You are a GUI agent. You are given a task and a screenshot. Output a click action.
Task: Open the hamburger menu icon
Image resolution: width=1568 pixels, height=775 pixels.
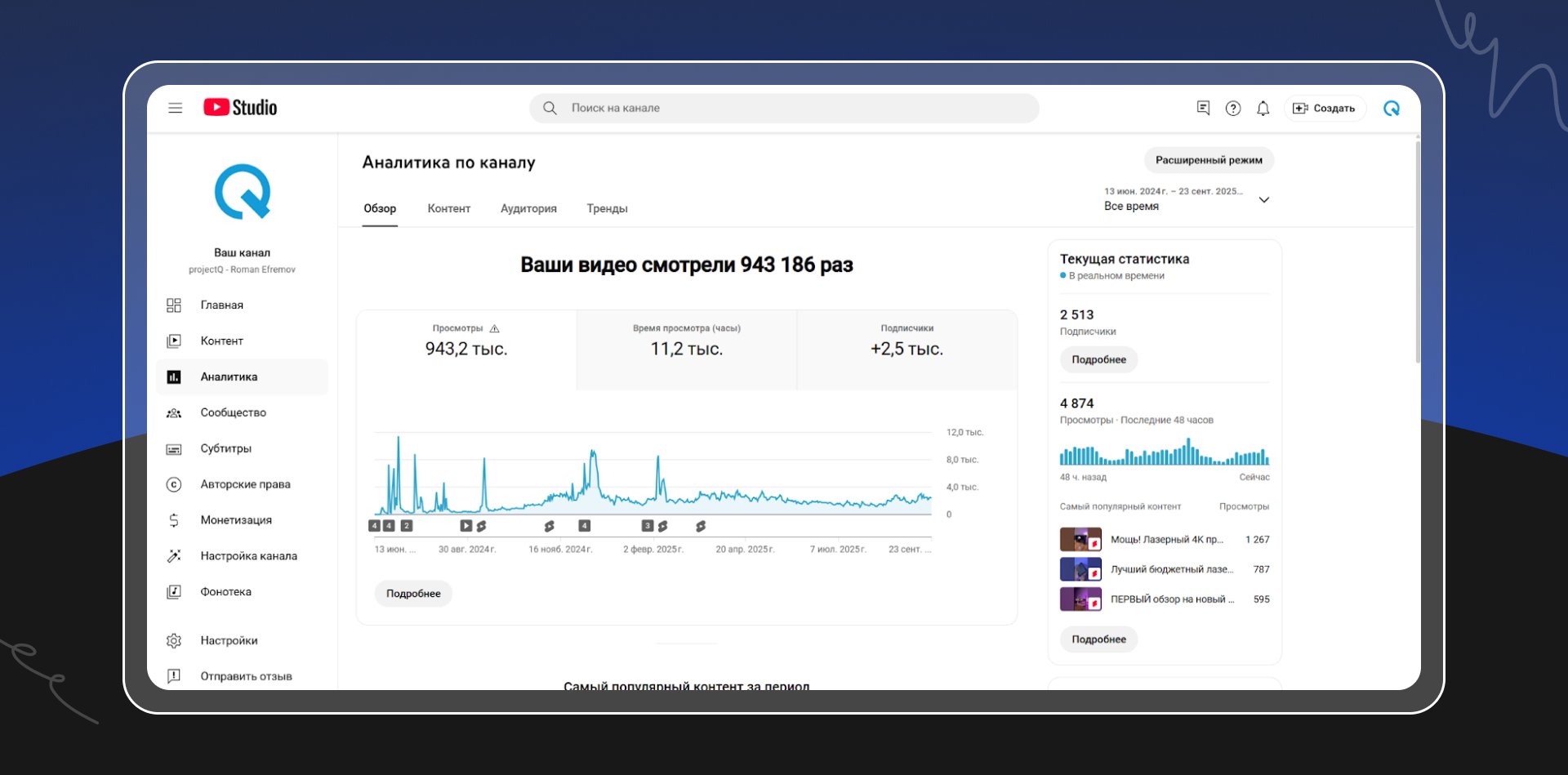175,108
